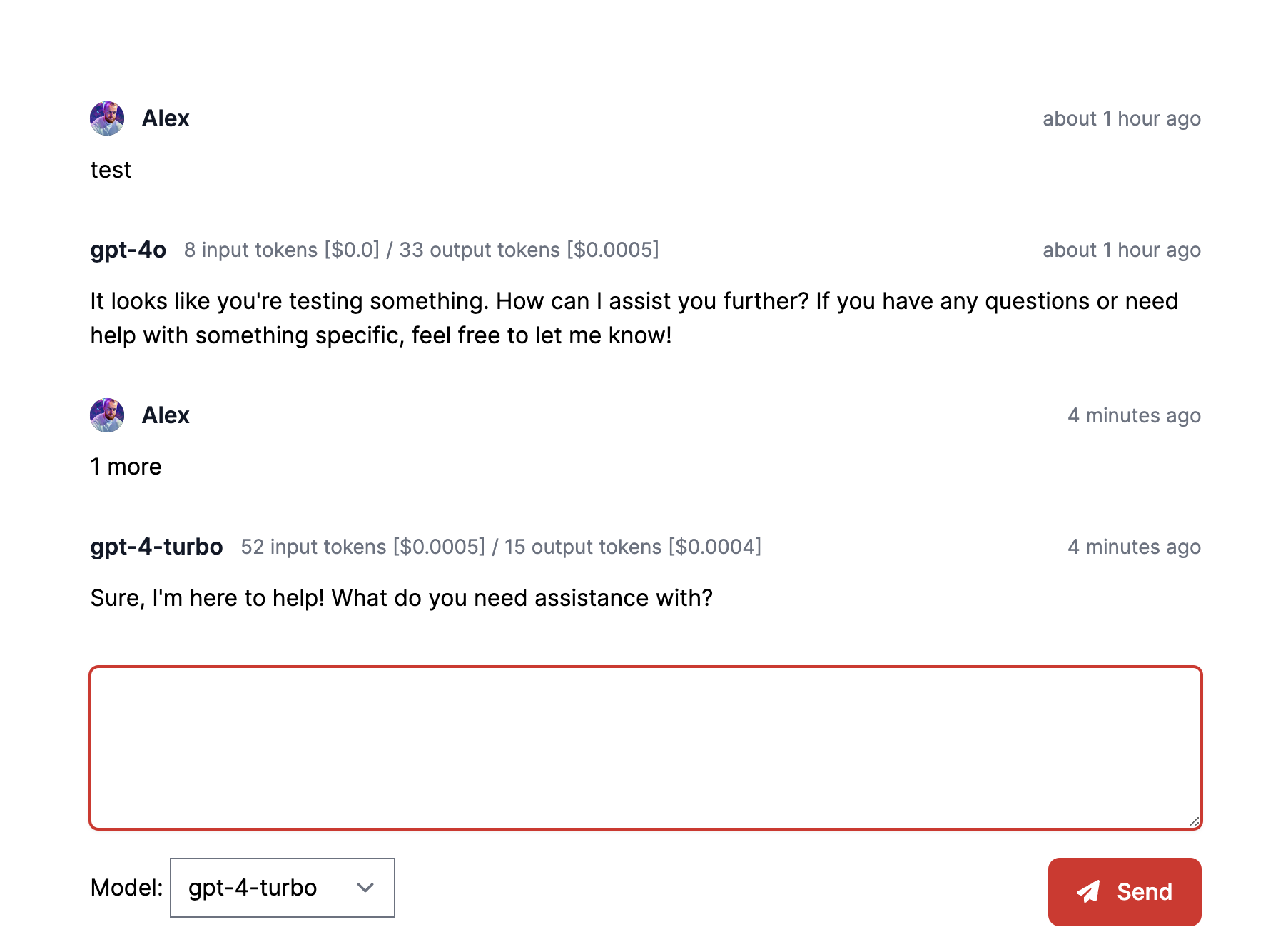The width and height of the screenshot is (1273, 952).
Task: Click the textarea resize handle corner
Action: 1194,822
